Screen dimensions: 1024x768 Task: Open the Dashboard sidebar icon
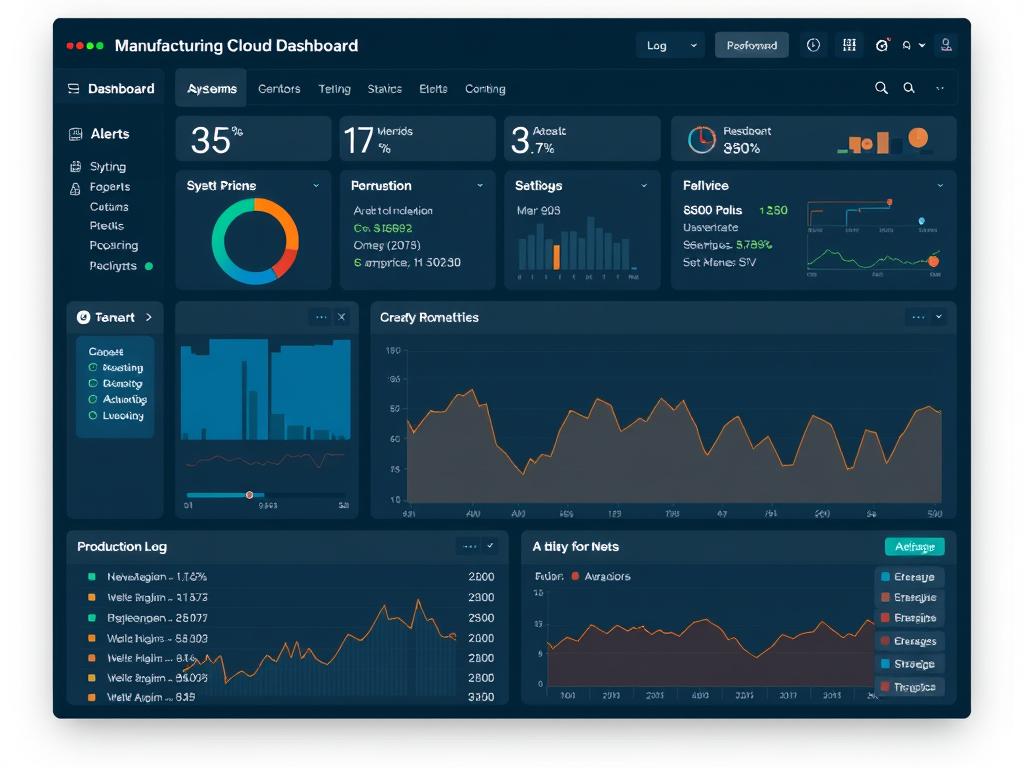pyautogui.click(x=73, y=88)
